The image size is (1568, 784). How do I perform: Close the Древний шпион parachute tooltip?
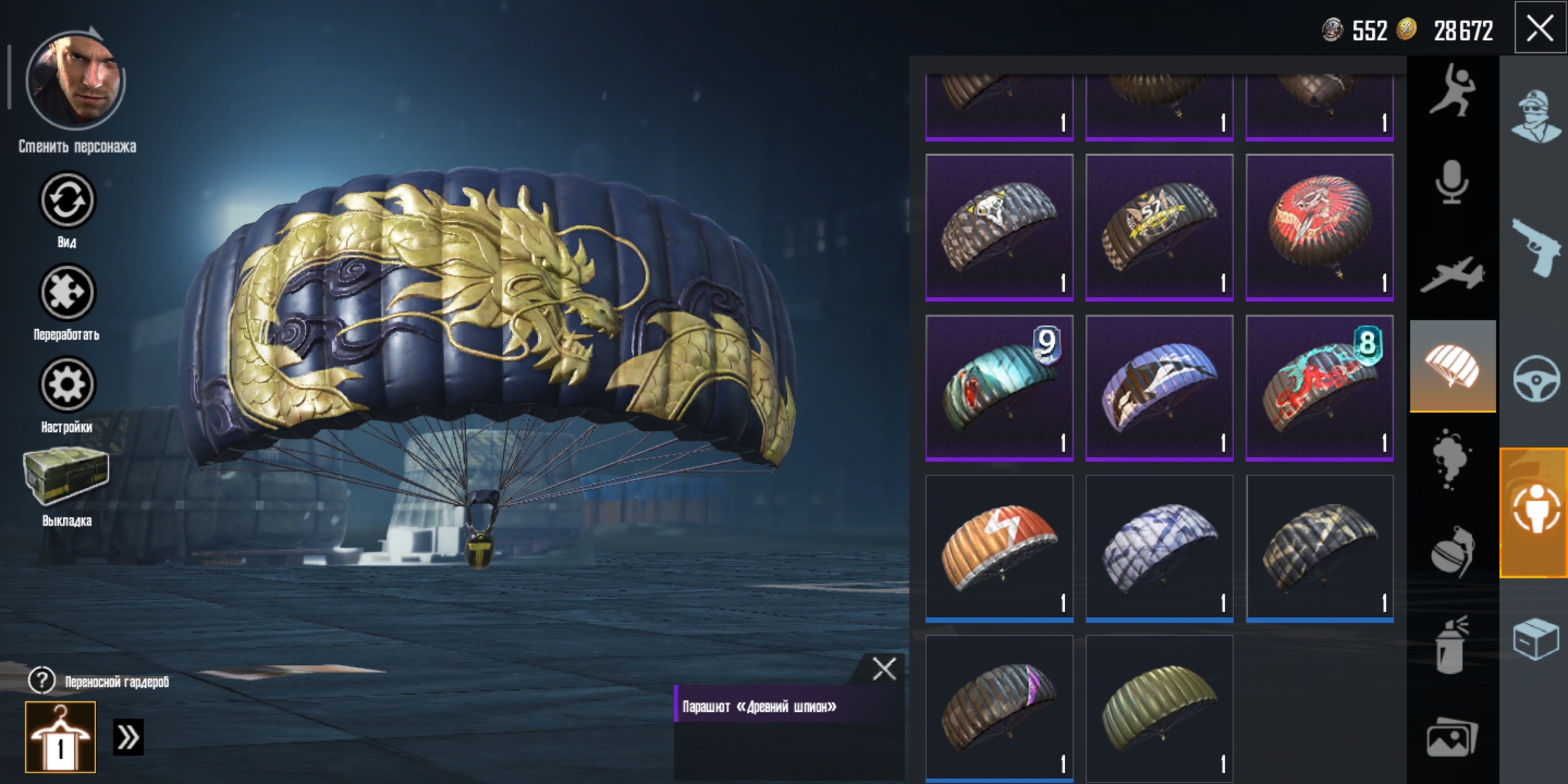883,669
